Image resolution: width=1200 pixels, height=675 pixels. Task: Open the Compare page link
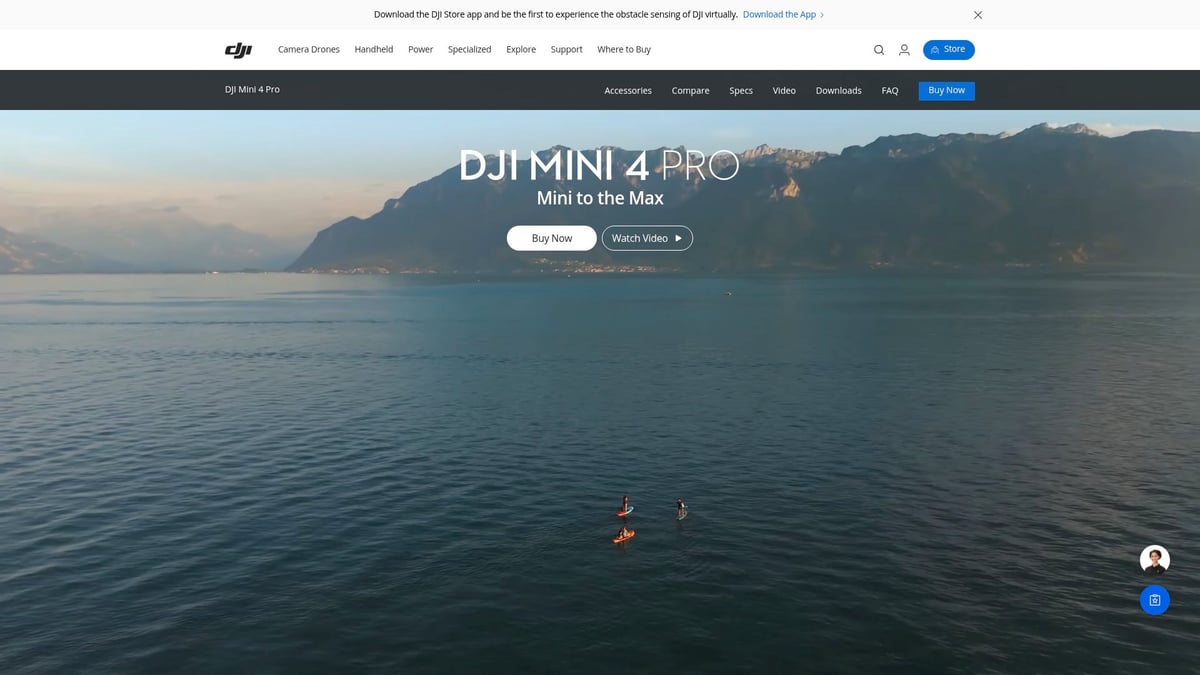tap(690, 90)
